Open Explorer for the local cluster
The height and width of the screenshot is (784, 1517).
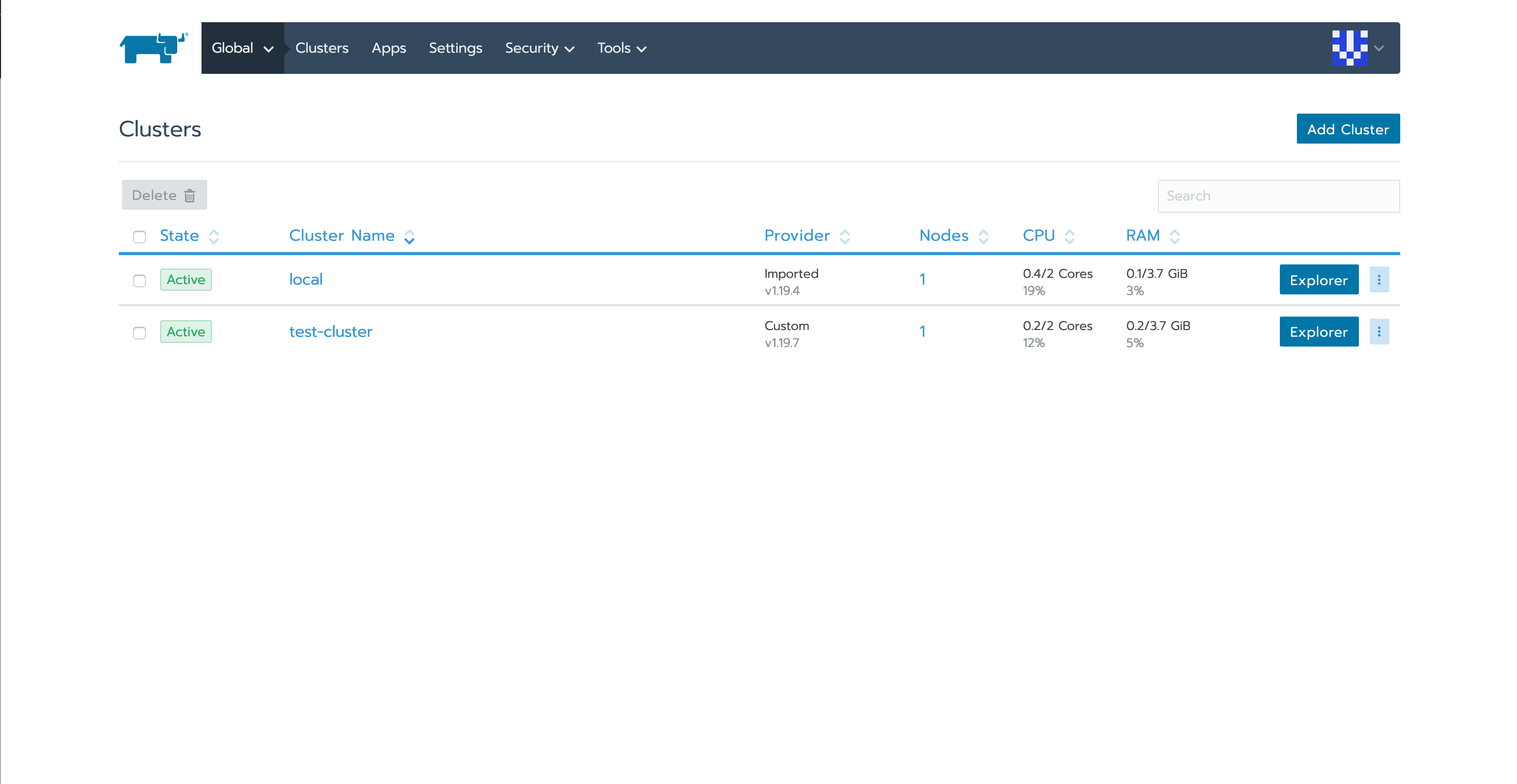[1319, 279]
